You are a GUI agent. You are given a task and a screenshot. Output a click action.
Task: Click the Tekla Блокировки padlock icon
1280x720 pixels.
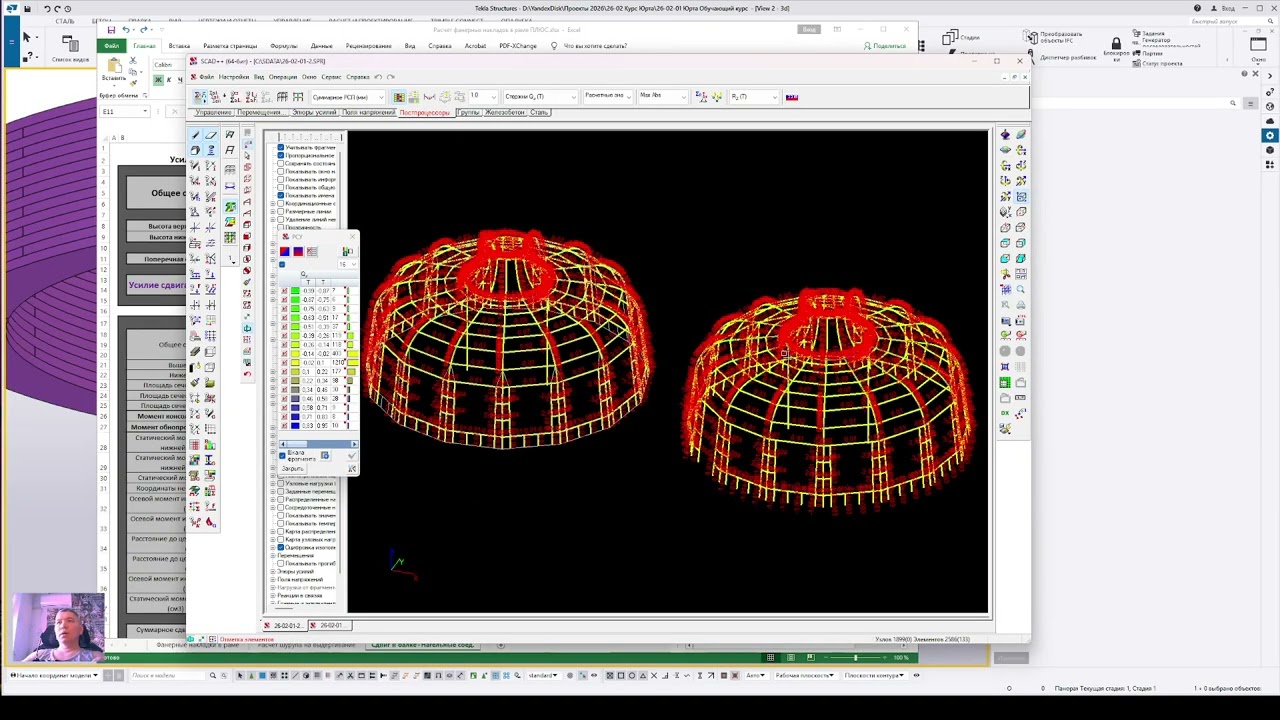pyautogui.click(x=1116, y=44)
